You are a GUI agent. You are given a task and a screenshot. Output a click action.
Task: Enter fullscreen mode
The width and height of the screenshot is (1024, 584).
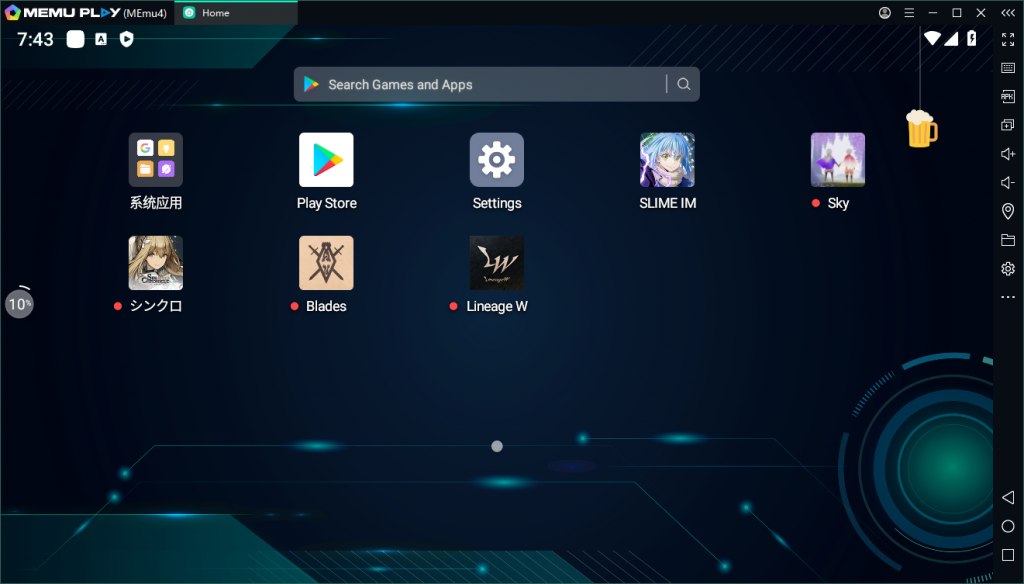tap(1008, 40)
